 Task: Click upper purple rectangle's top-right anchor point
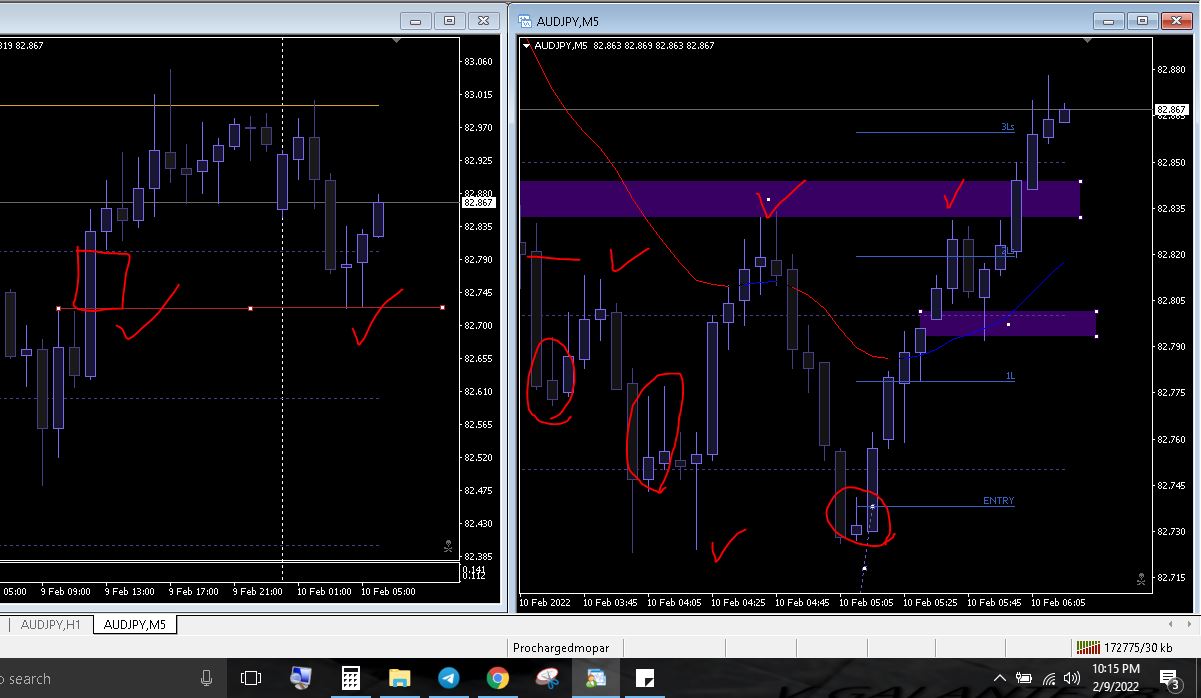1081,181
